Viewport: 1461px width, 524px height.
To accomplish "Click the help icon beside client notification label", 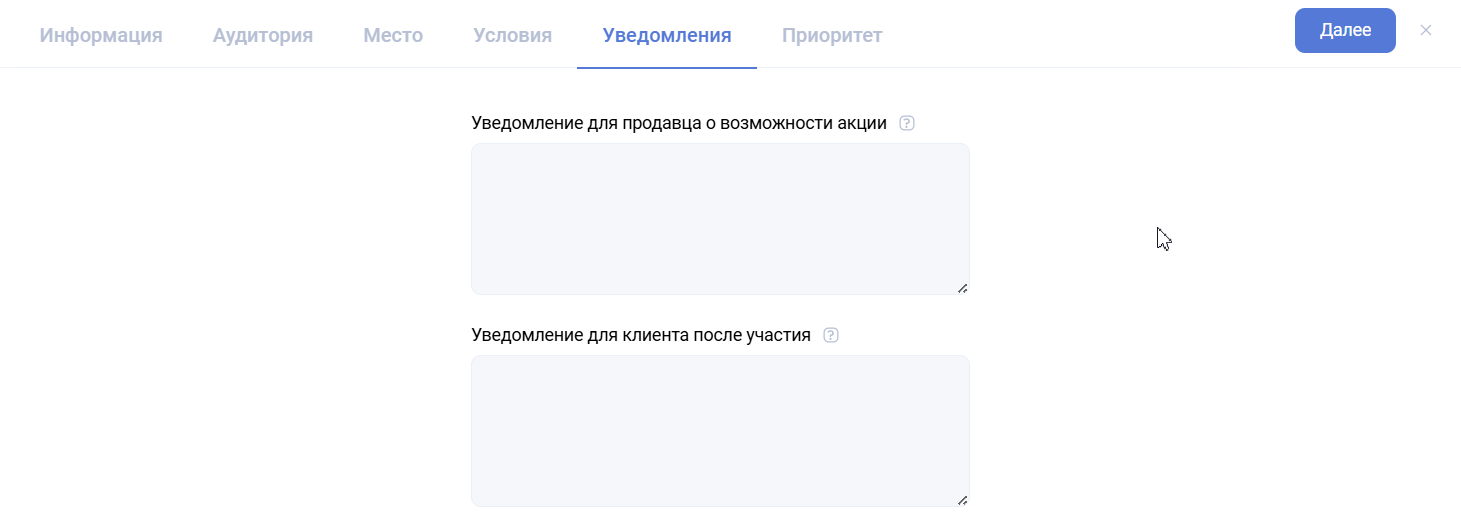I will (830, 336).
